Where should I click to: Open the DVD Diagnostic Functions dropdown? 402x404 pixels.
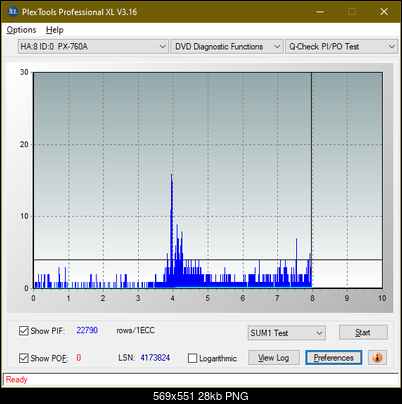pos(227,47)
